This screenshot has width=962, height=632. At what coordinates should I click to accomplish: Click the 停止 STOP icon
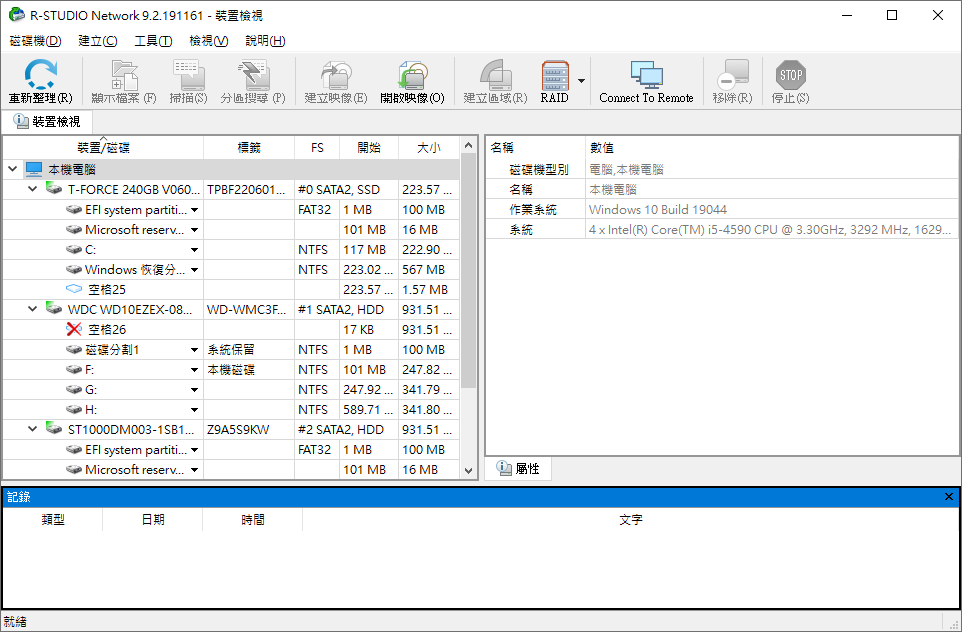tap(790, 75)
